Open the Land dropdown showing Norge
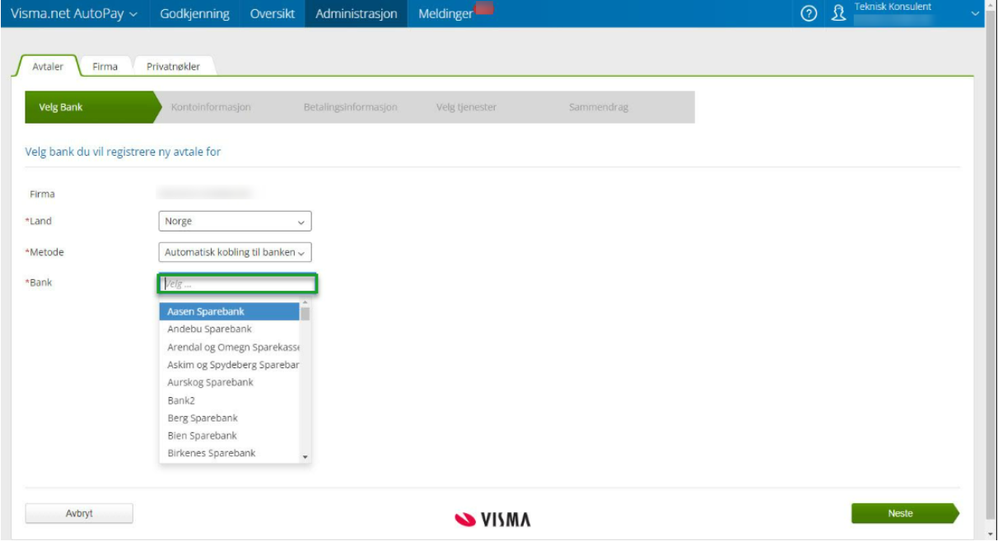The height and width of the screenshot is (542, 998). pos(235,221)
